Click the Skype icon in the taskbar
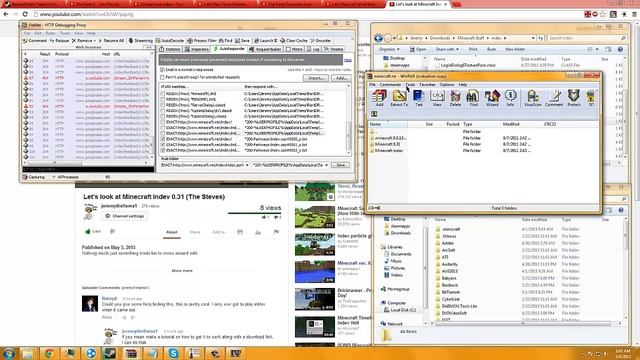 click(x=173, y=353)
